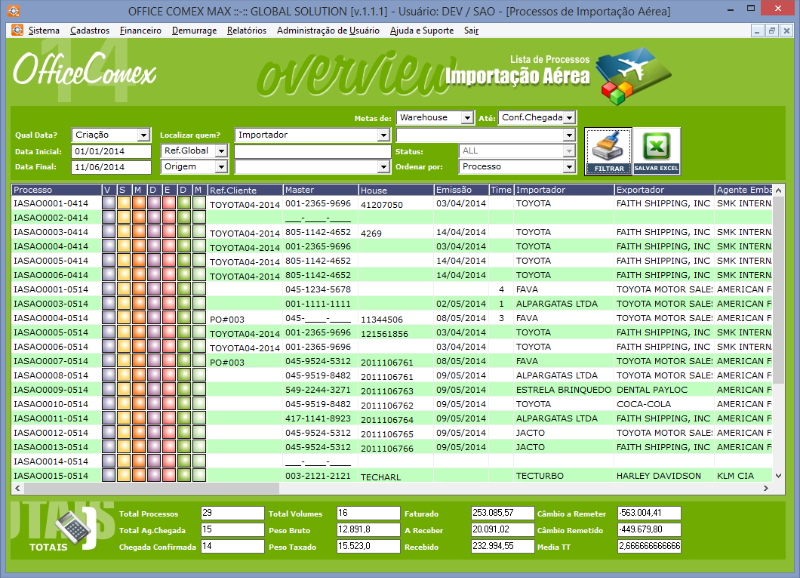Screen dimensions: 800x578
Task: Open Administração de Usuário menu
Action: [x=328, y=31]
